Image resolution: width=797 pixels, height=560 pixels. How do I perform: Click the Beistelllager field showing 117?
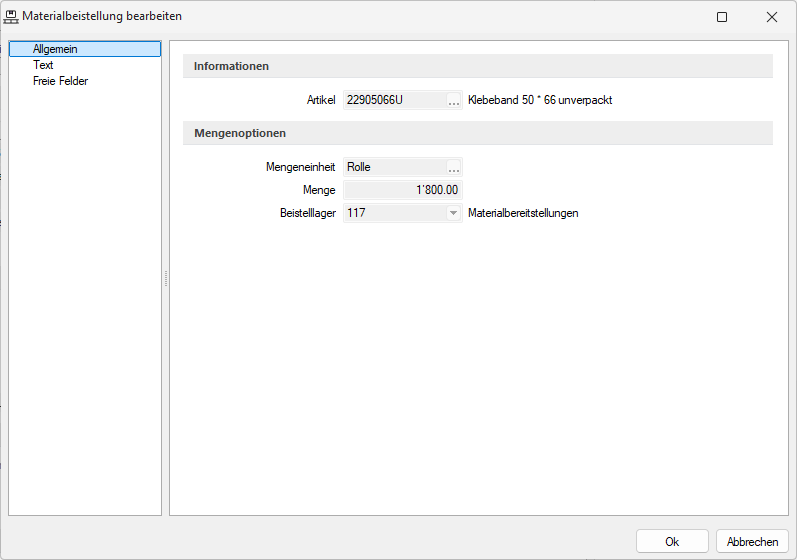393,213
